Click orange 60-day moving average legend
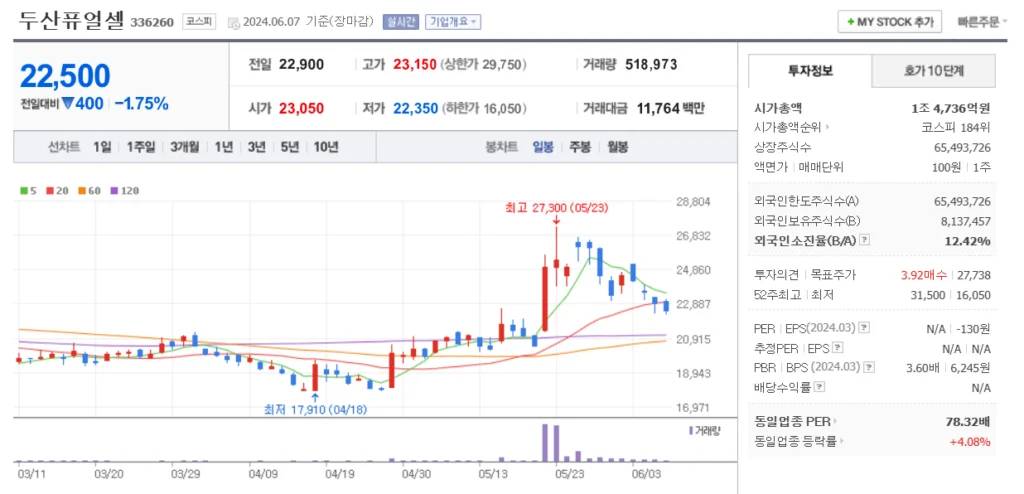1024x494 pixels. point(88,191)
